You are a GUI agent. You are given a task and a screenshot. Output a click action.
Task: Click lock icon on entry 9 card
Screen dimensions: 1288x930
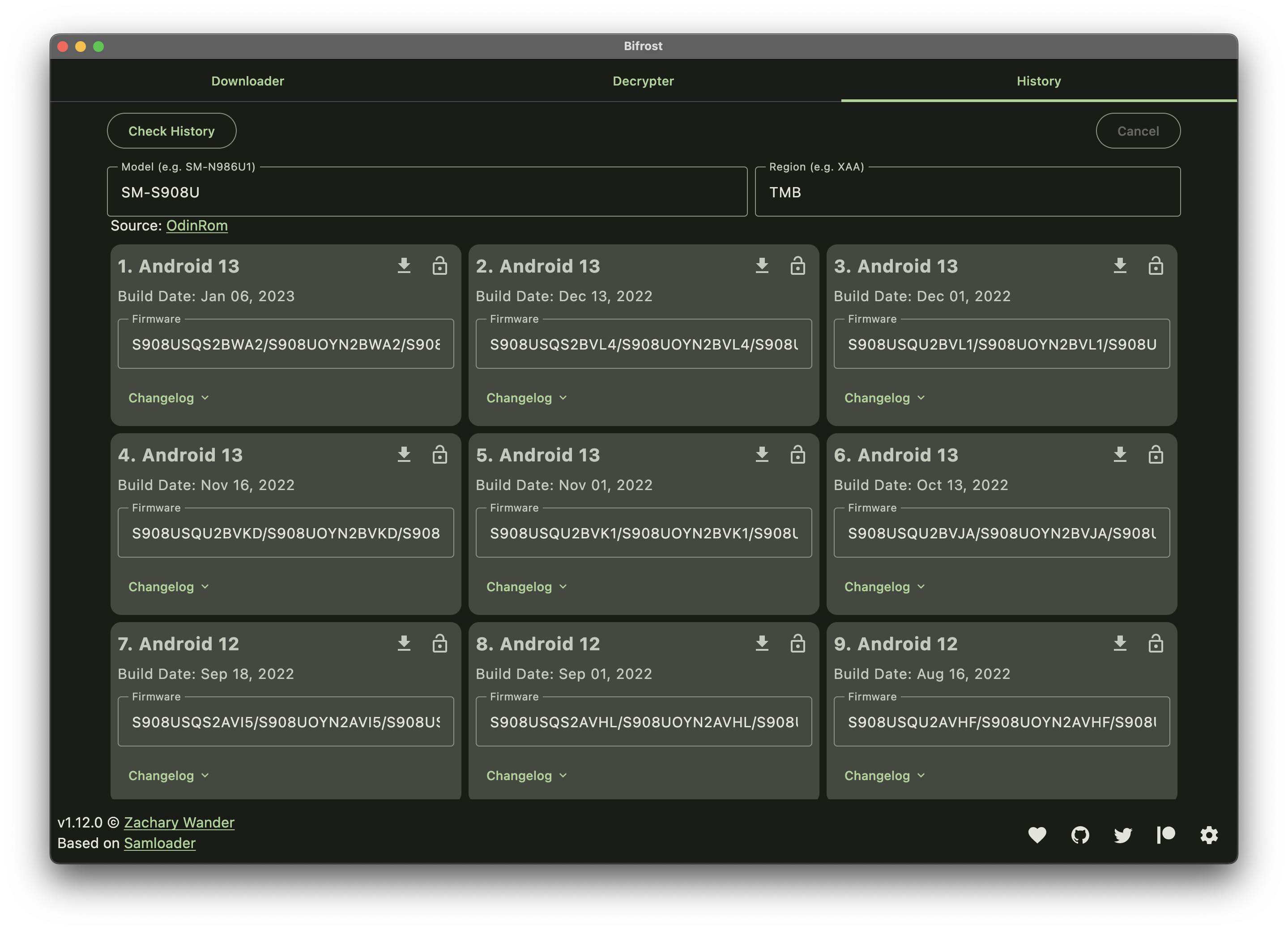coord(1156,643)
